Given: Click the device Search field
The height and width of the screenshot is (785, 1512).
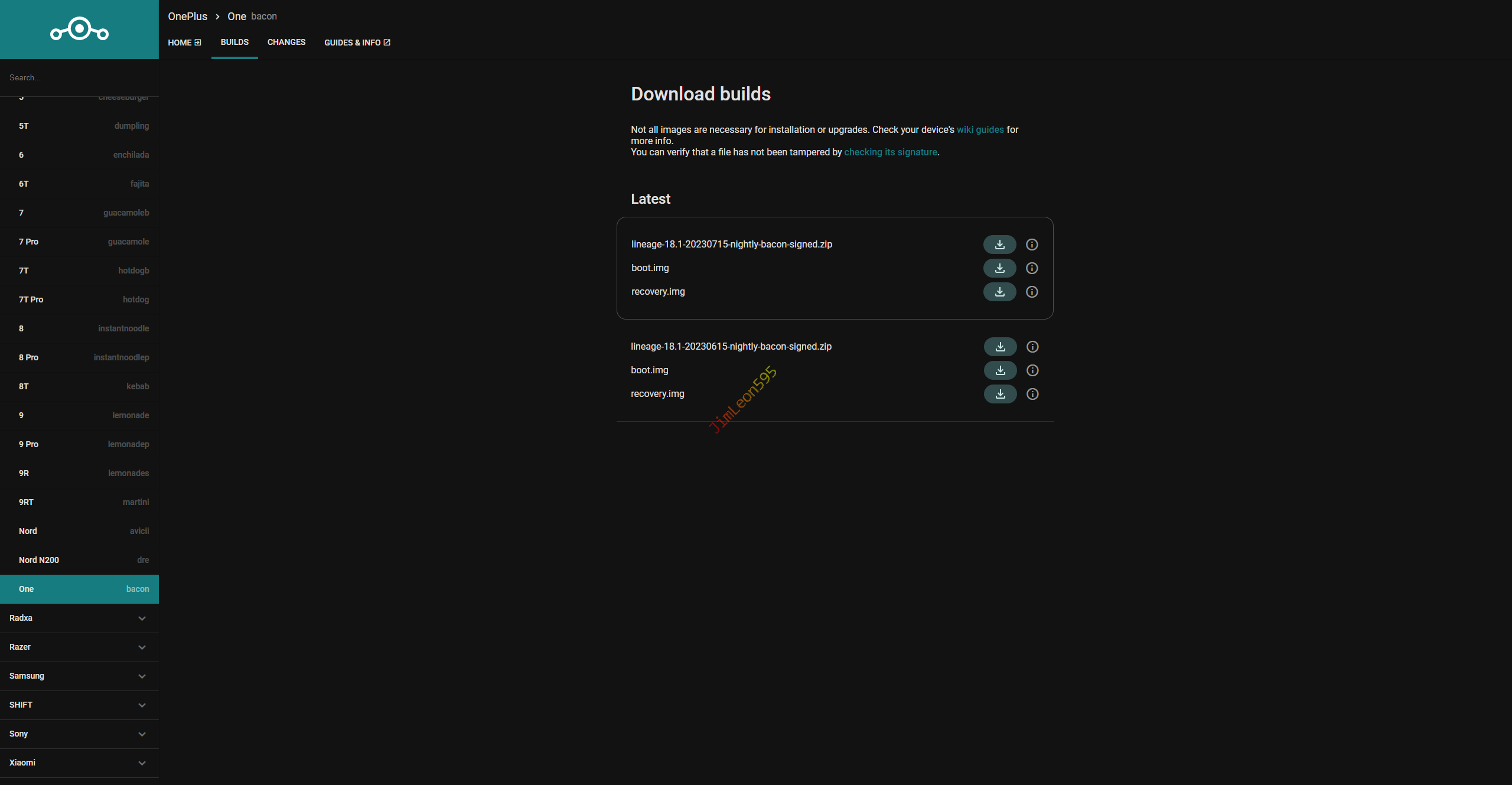Looking at the screenshot, I should [79, 77].
